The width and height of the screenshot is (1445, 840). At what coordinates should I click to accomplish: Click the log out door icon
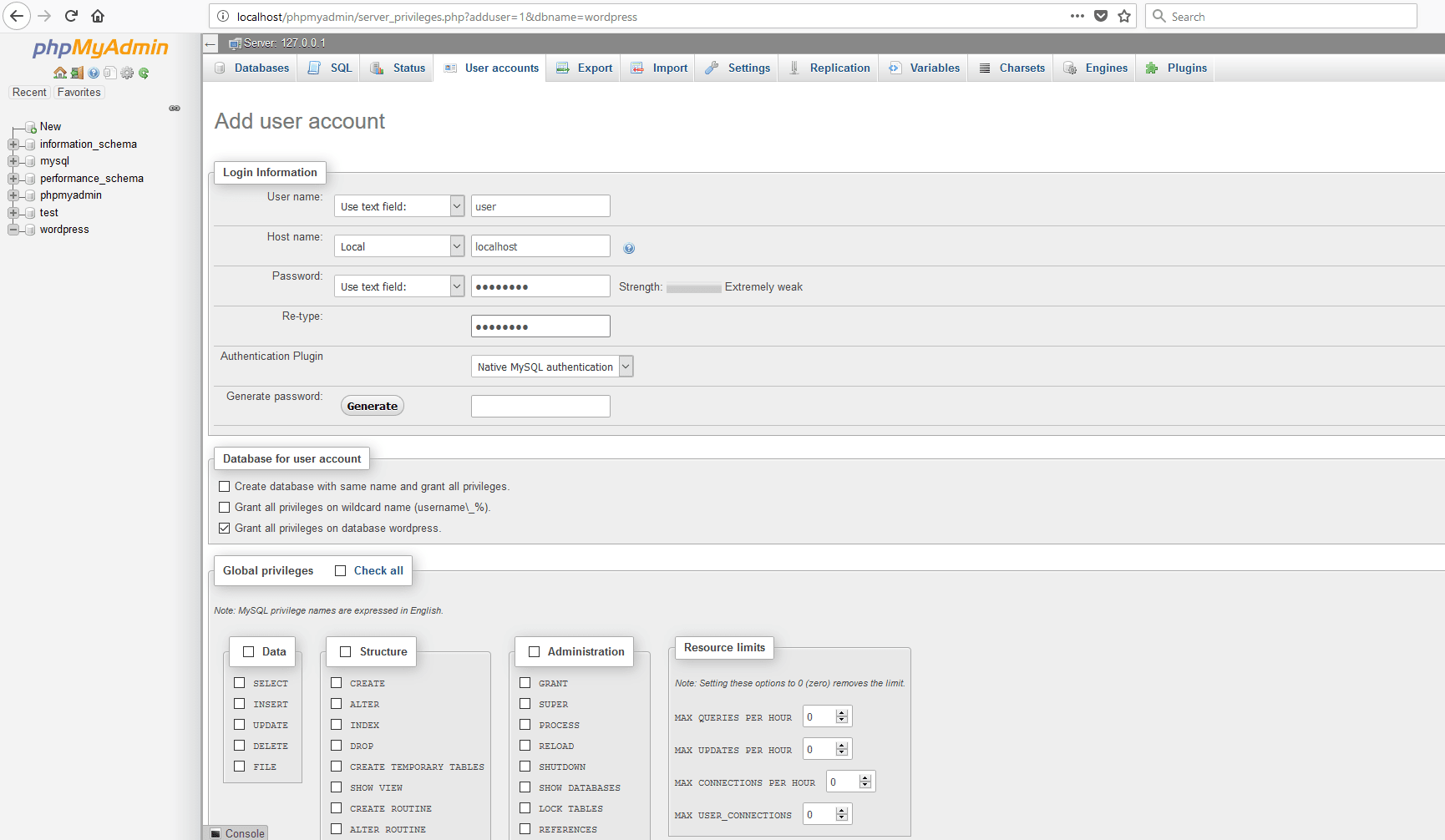point(77,73)
